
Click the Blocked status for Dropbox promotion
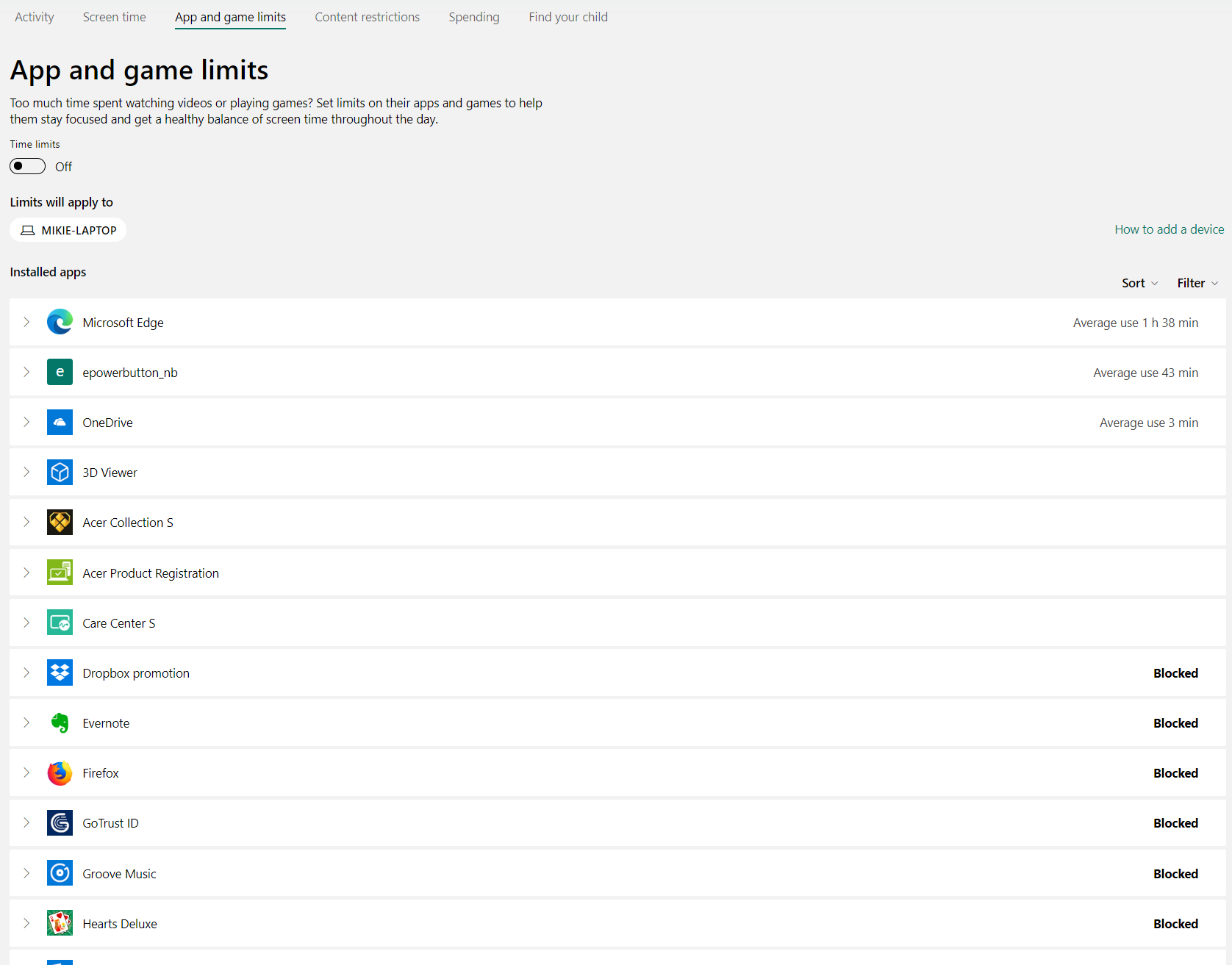1175,673
